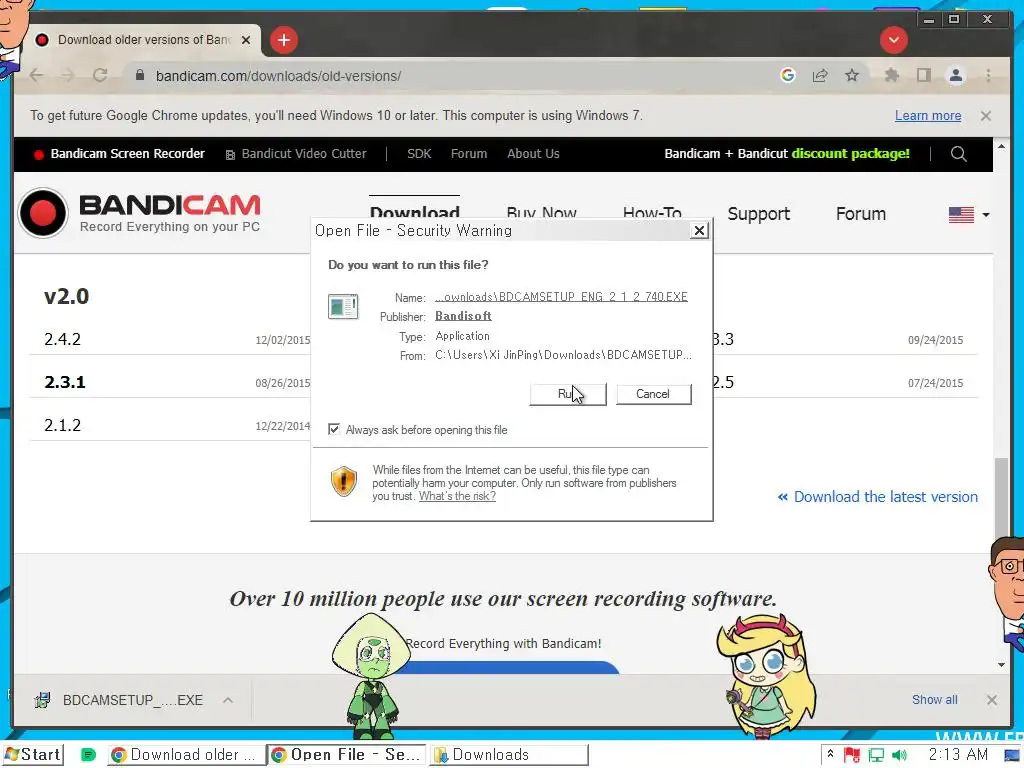
Task: Open About Us link
Action: [533, 154]
